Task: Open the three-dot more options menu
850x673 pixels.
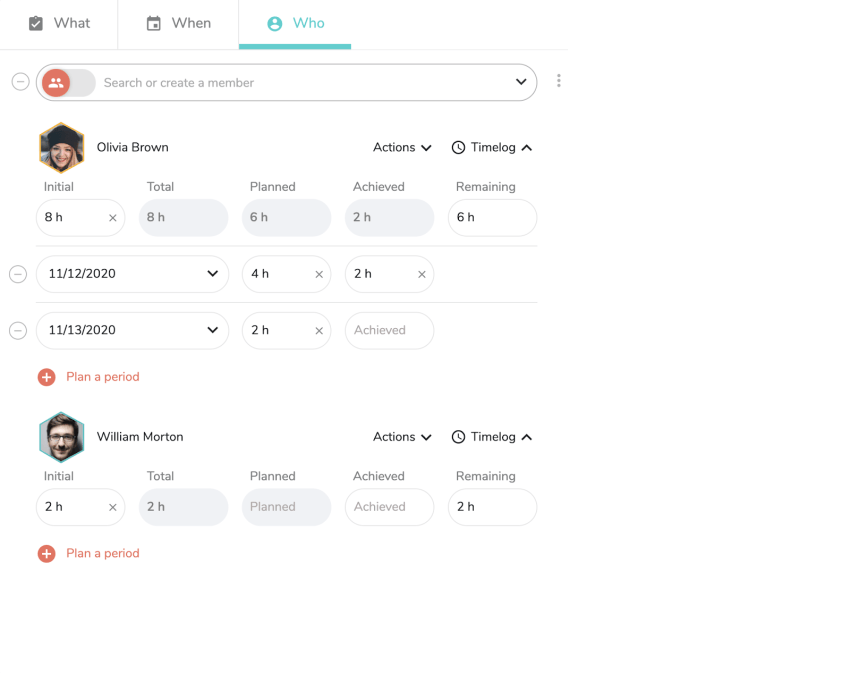Action: tap(558, 81)
